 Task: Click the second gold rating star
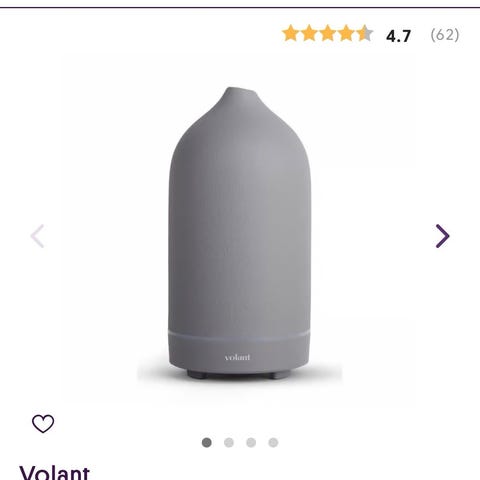click(x=309, y=33)
